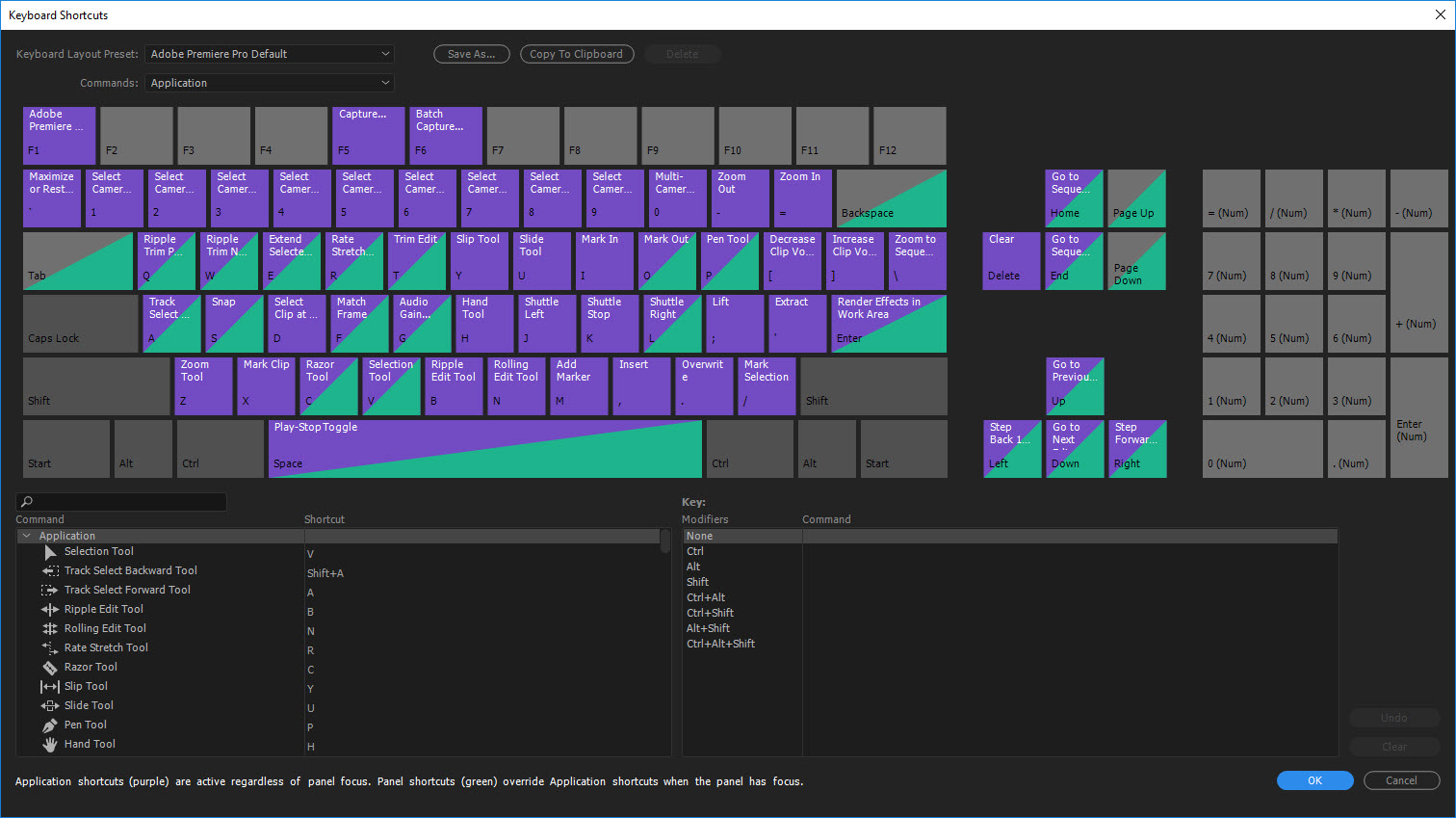This screenshot has width=1456, height=818.
Task: Select the Alt modifier row
Action: [742, 567]
